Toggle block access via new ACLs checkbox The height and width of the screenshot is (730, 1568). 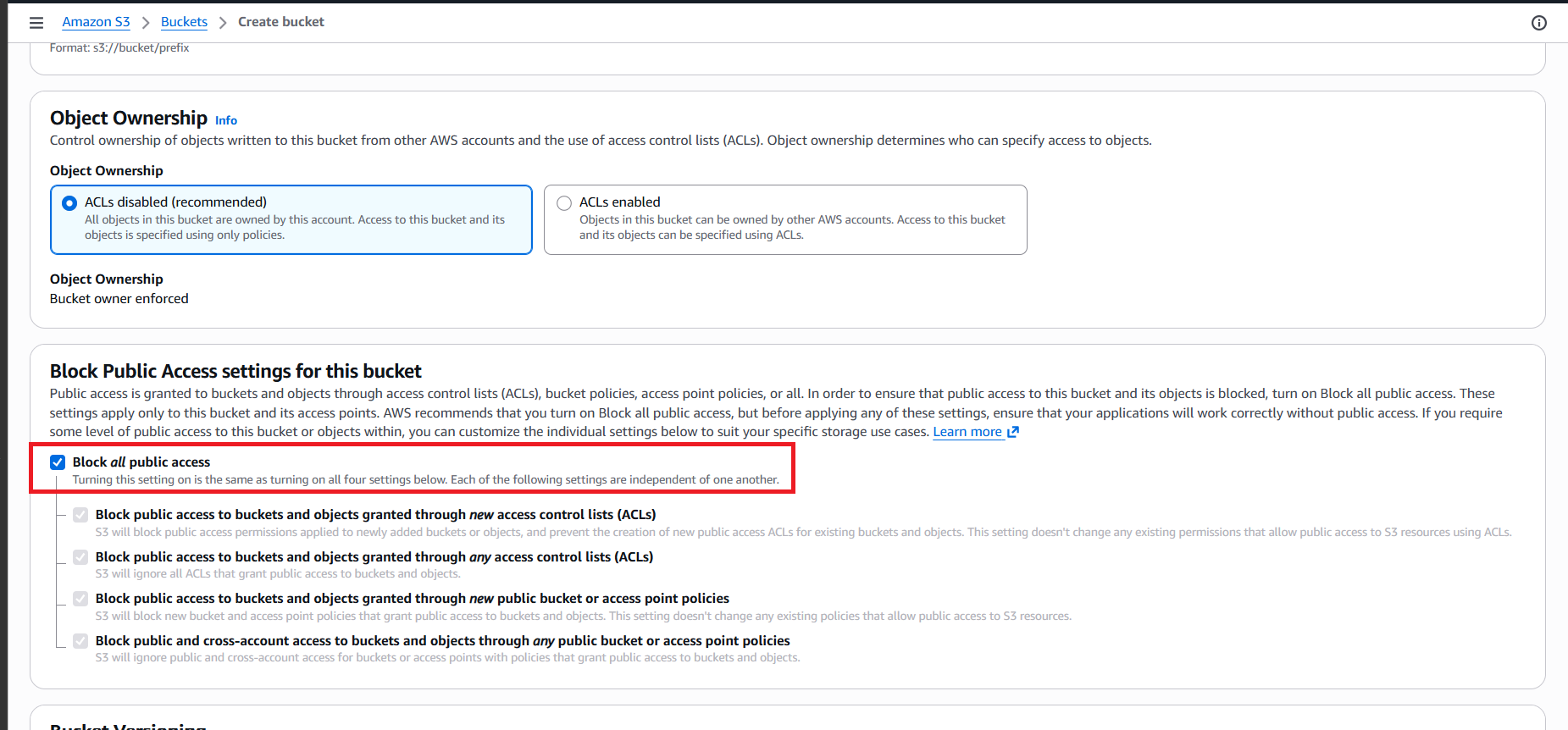(80, 515)
